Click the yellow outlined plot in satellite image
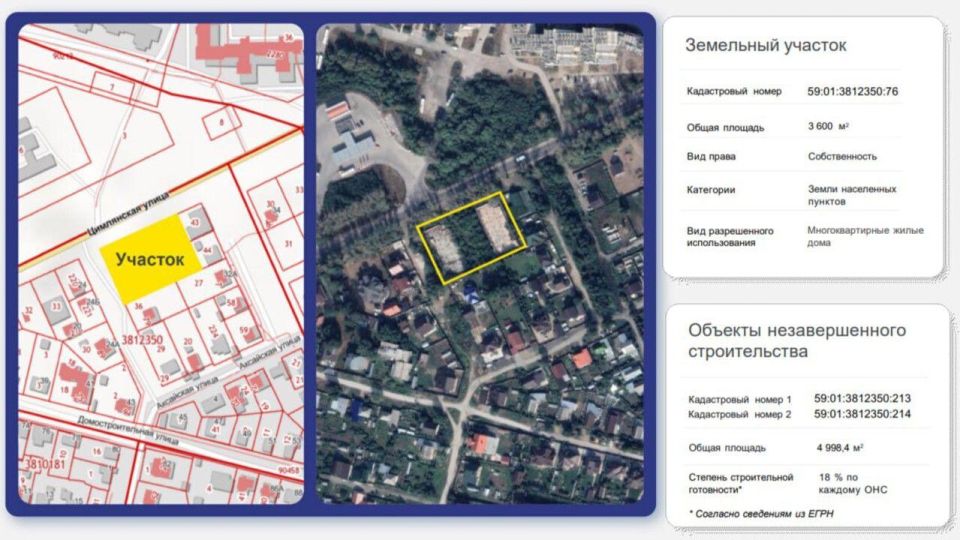Viewport: 960px width, 540px height. coord(472,235)
